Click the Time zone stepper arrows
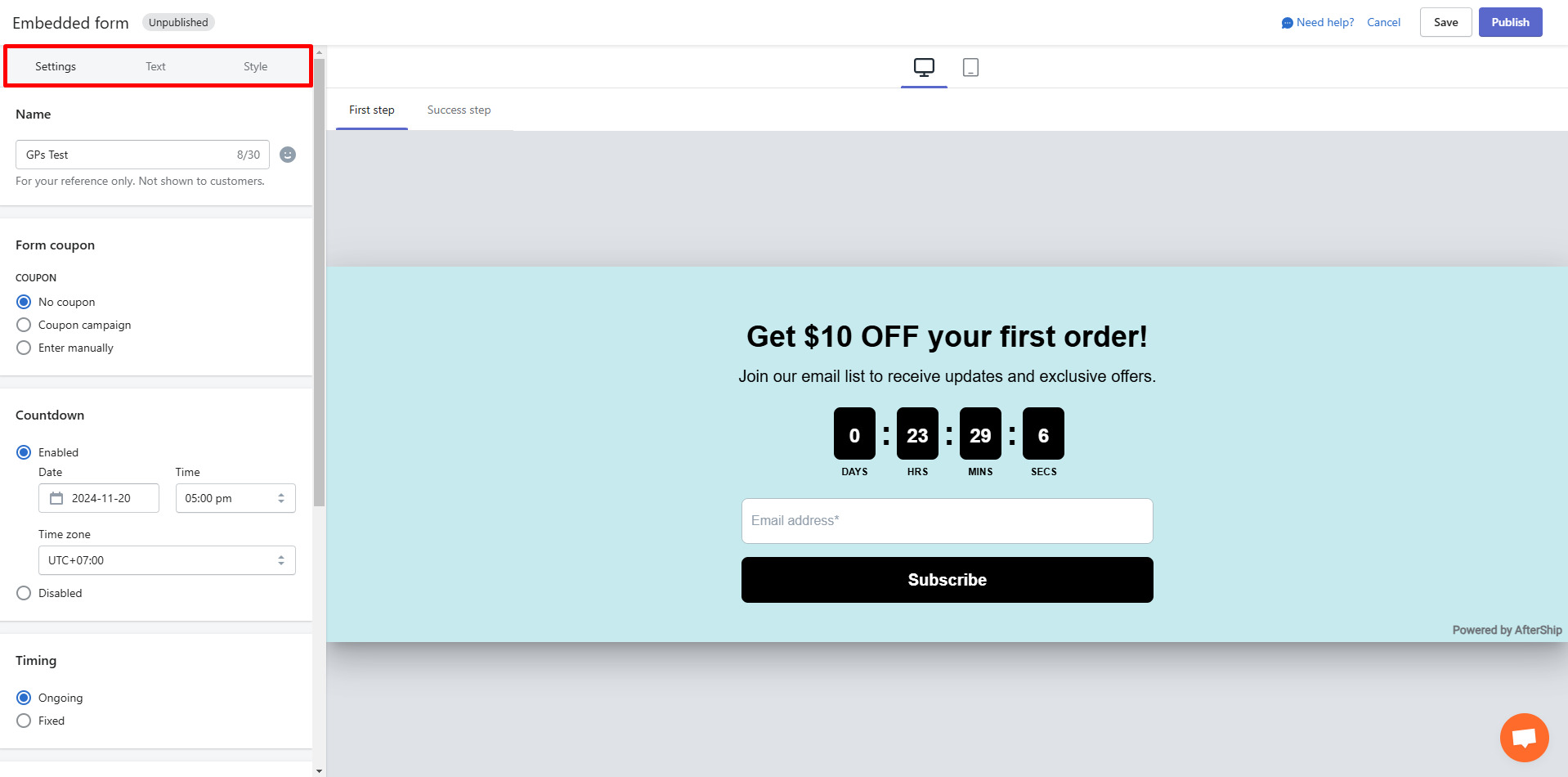 point(282,560)
